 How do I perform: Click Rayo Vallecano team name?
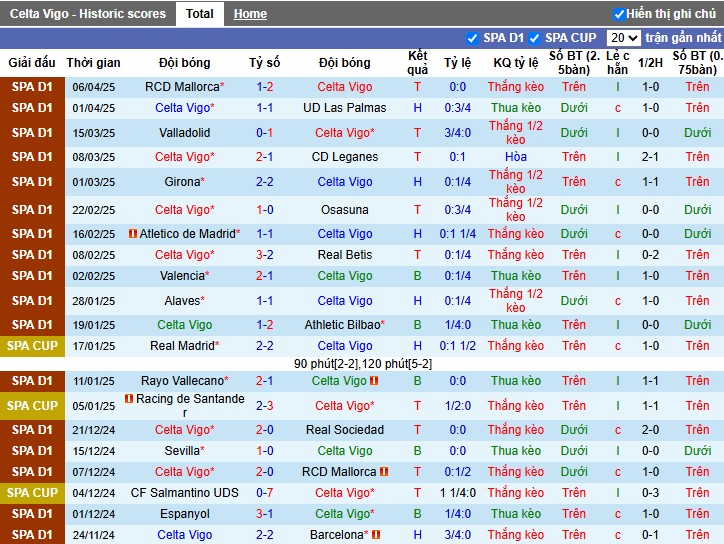coord(184,381)
